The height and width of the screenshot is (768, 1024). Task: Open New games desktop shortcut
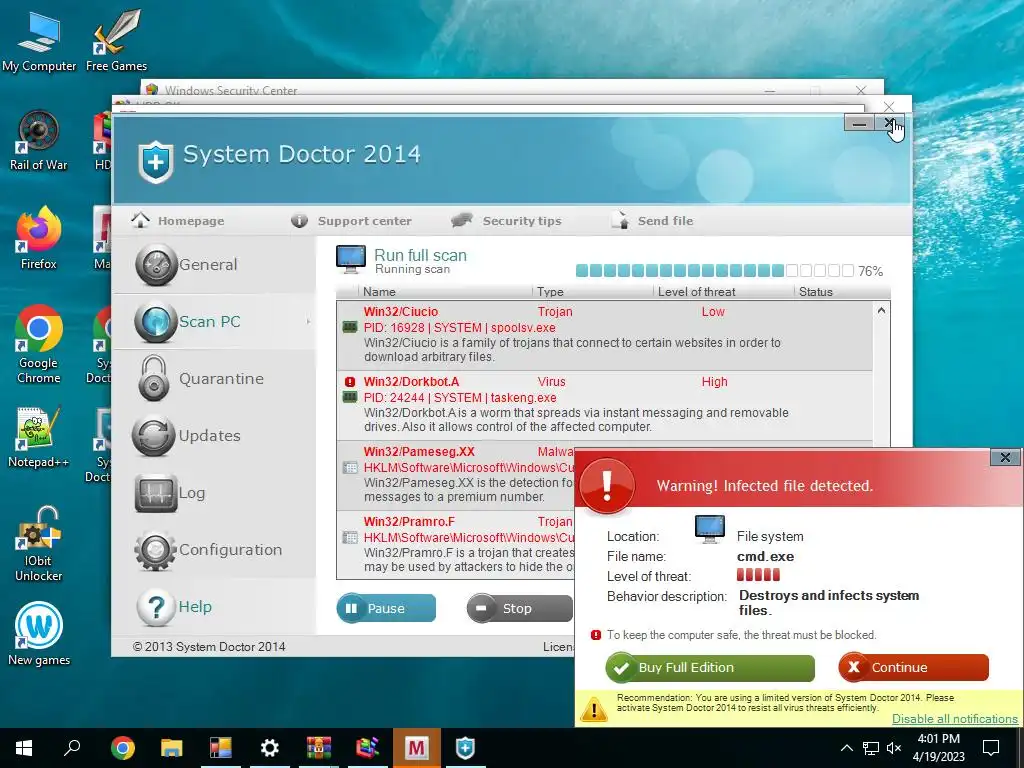[x=39, y=633]
